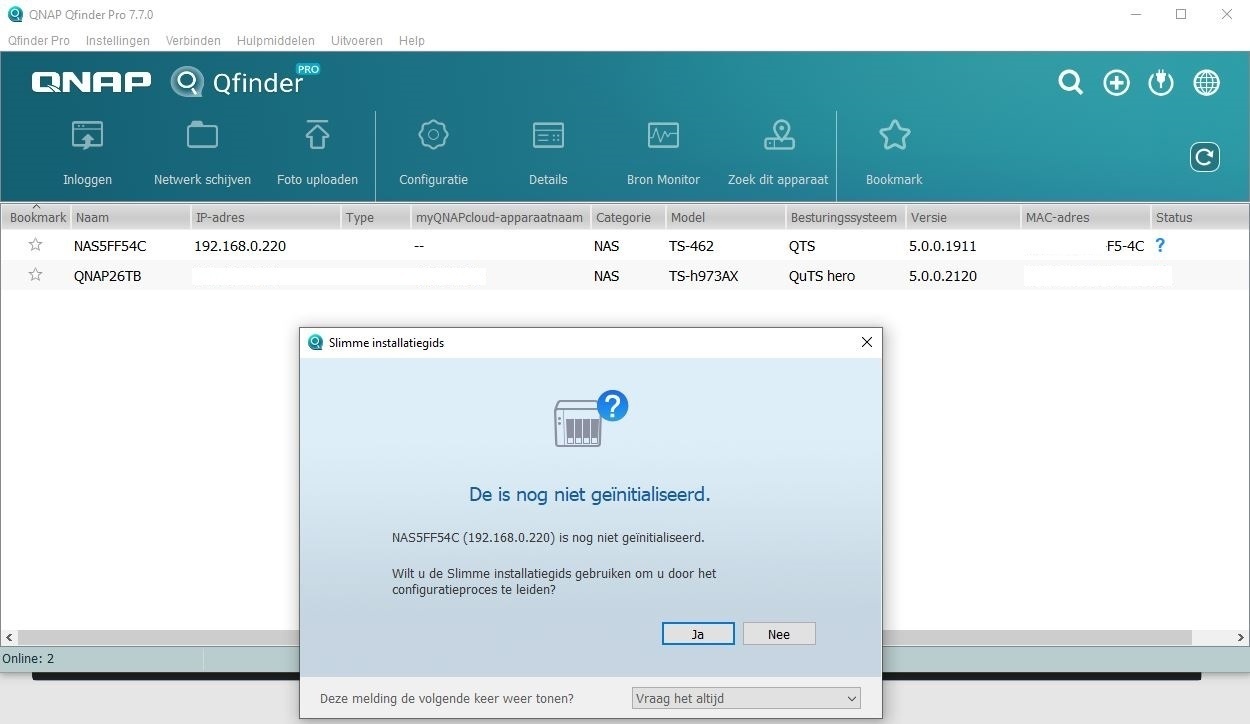This screenshot has height=724, width=1250.
Task: Open the Vraag het altijd dropdown
Action: click(746, 698)
